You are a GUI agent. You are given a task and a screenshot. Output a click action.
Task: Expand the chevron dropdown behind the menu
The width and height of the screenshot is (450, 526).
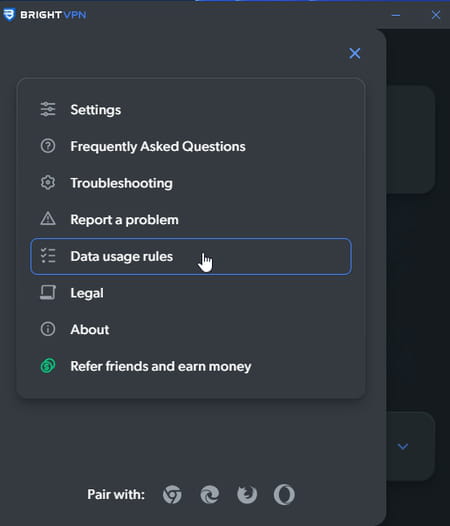pyautogui.click(x=403, y=446)
